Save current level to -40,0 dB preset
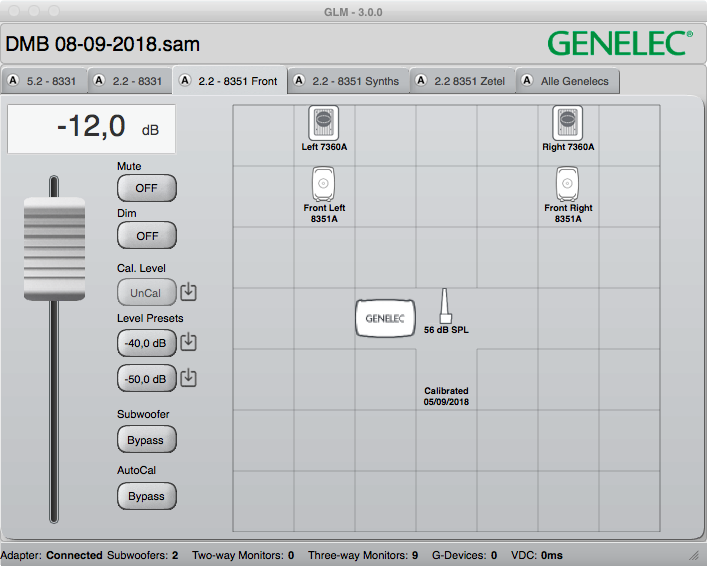The height and width of the screenshot is (566, 707). click(x=188, y=342)
